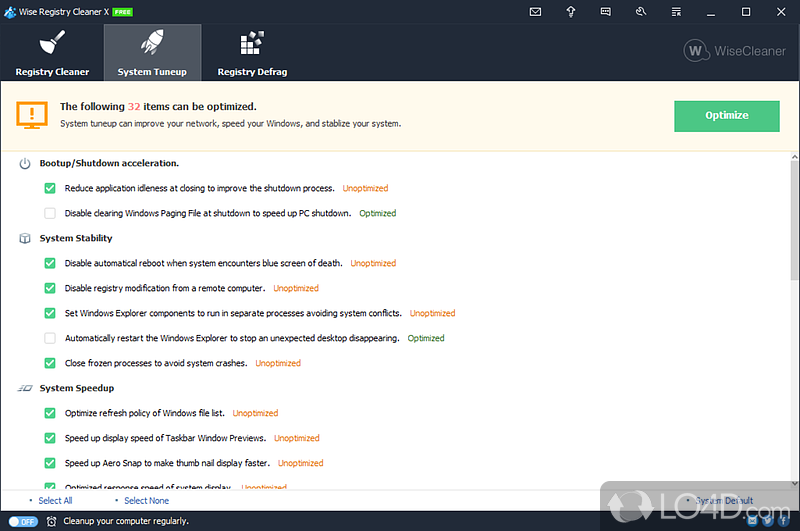The width and height of the screenshot is (800, 531).
Task: Click the restore/backup icon in title bar
Action: [x=641, y=12]
